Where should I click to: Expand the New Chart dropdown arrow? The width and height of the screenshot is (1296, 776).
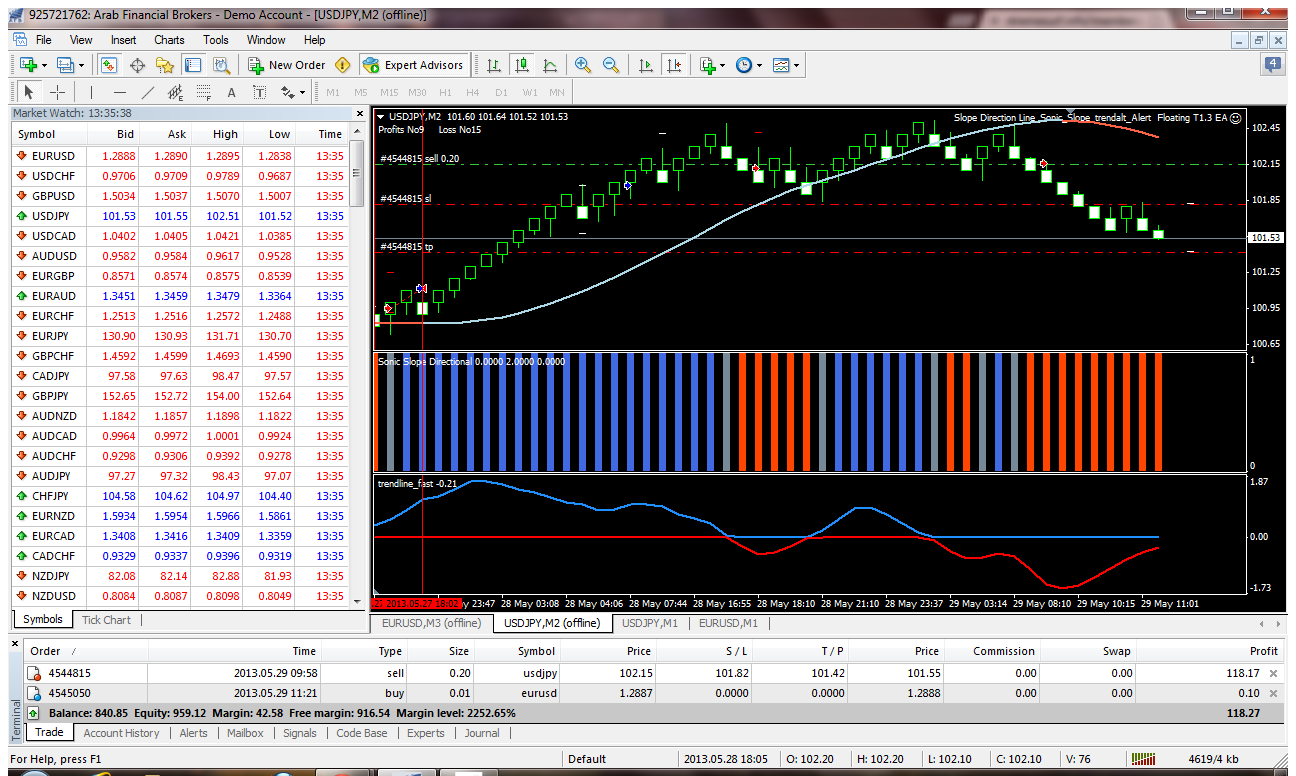[x=44, y=65]
